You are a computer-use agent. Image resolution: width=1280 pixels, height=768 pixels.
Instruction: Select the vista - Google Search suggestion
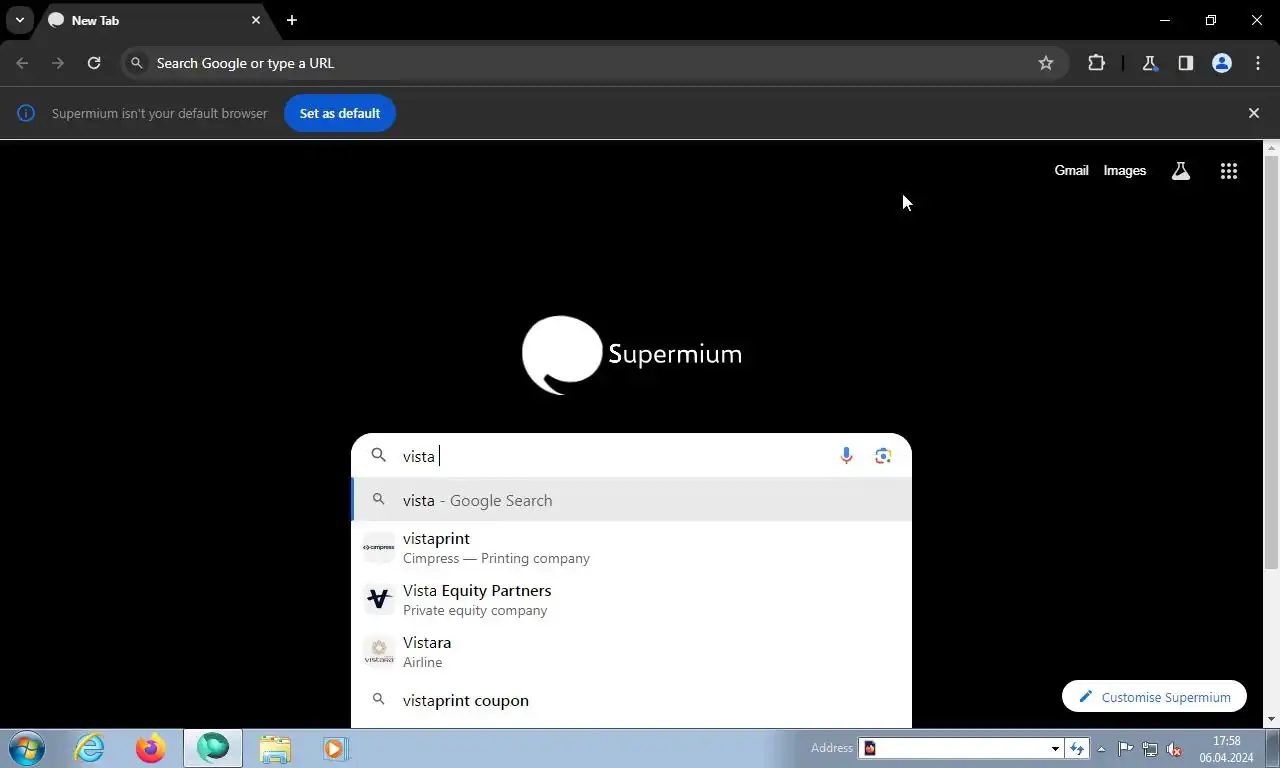631,500
